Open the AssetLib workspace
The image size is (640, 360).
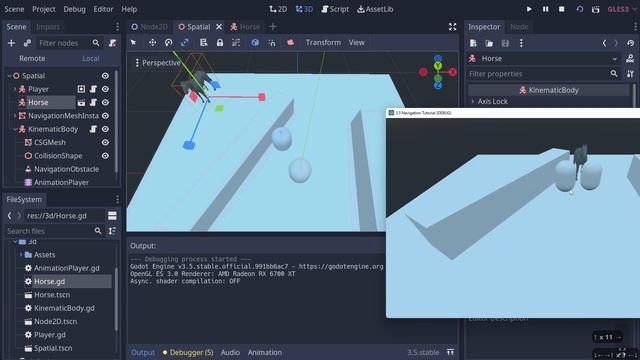375,9
